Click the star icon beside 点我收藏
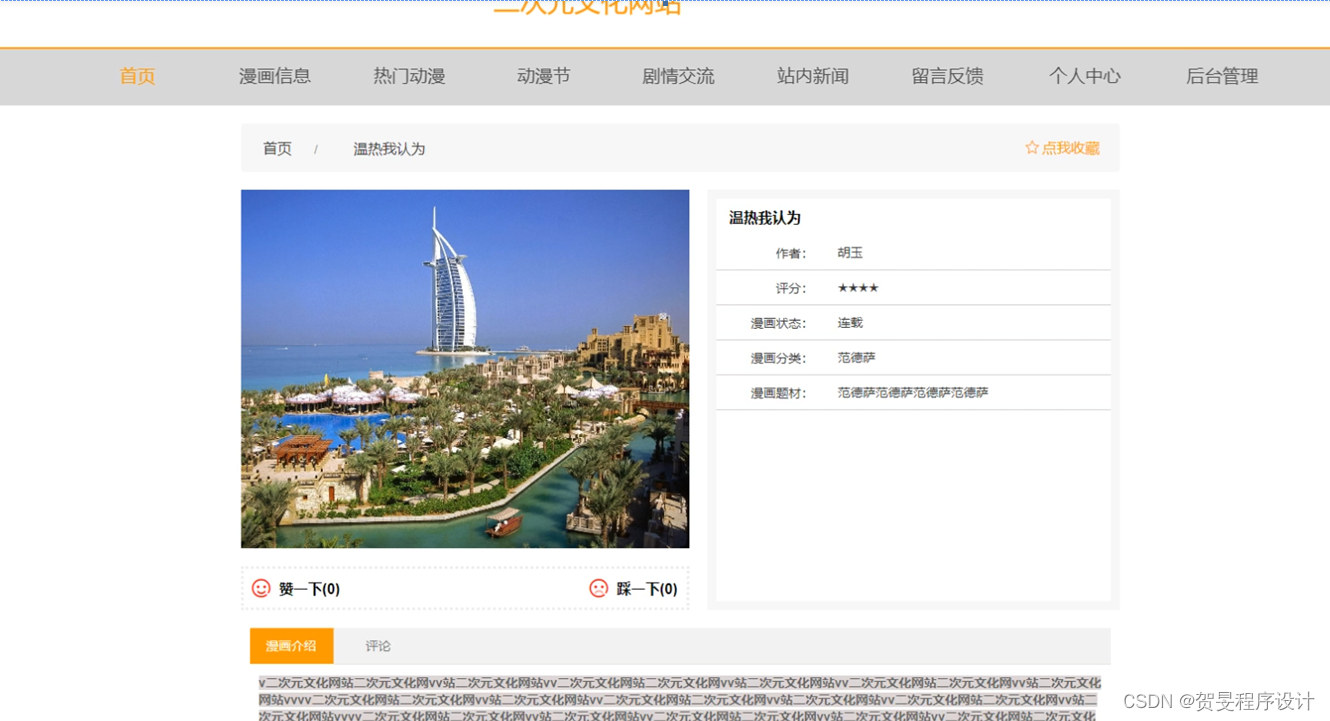Screen dimensions: 1330x721 1032,148
